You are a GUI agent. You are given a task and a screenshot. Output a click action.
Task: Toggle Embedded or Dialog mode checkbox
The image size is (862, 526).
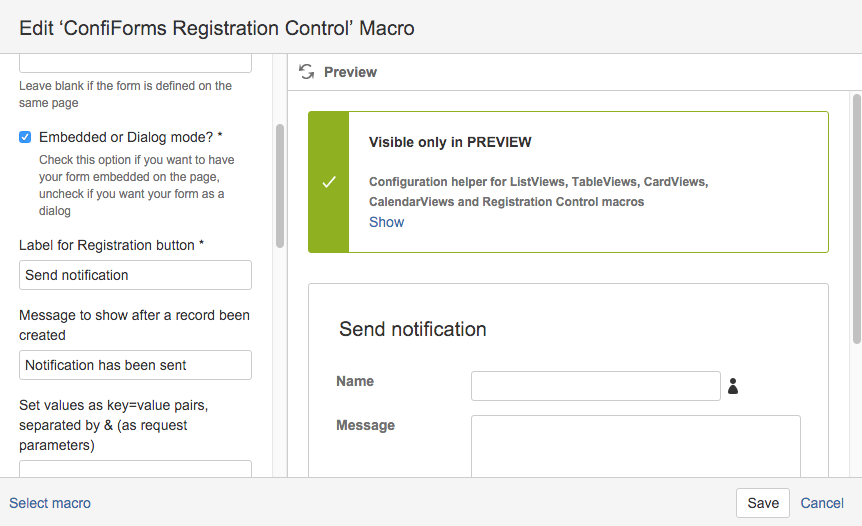(25, 137)
